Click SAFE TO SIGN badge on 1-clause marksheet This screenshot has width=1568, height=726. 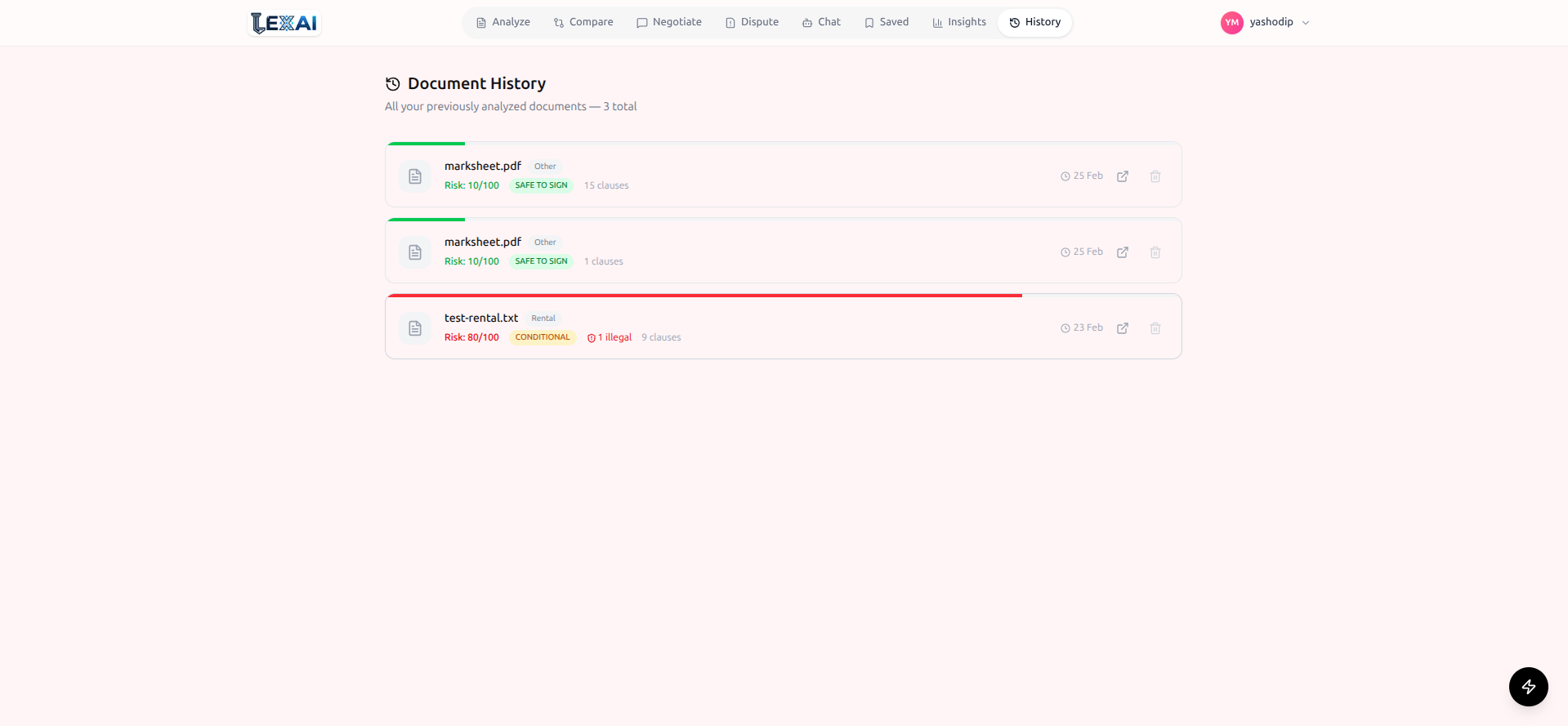[x=542, y=261]
